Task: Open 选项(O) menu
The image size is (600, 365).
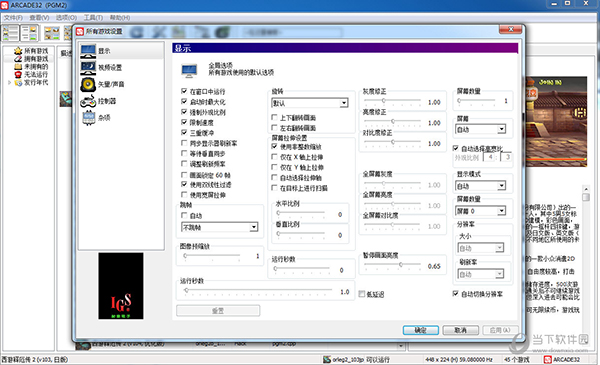Action: click(66, 18)
